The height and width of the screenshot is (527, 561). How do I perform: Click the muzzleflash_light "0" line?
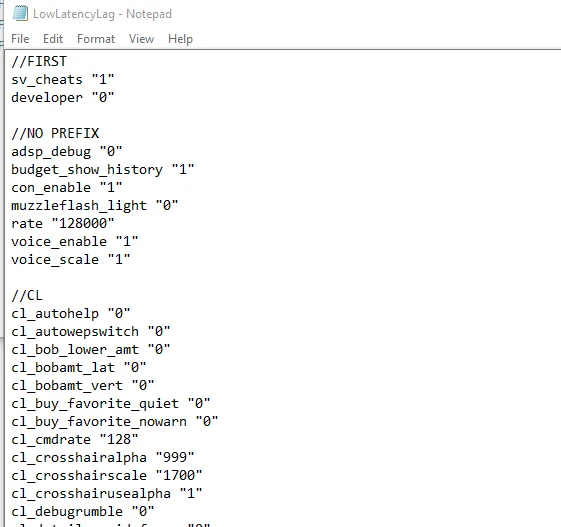(94, 205)
